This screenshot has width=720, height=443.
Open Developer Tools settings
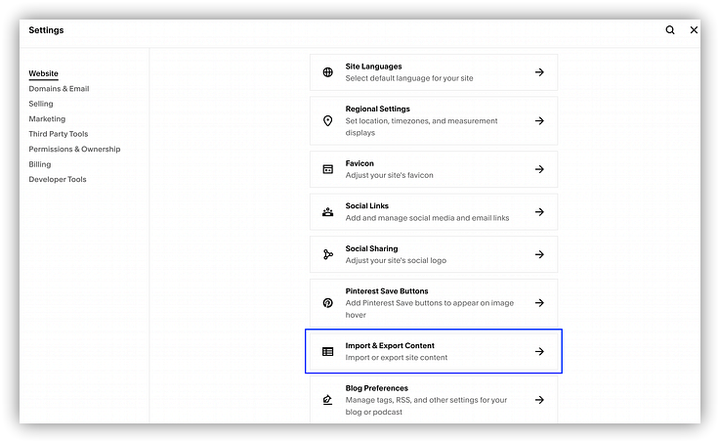[57, 179]
